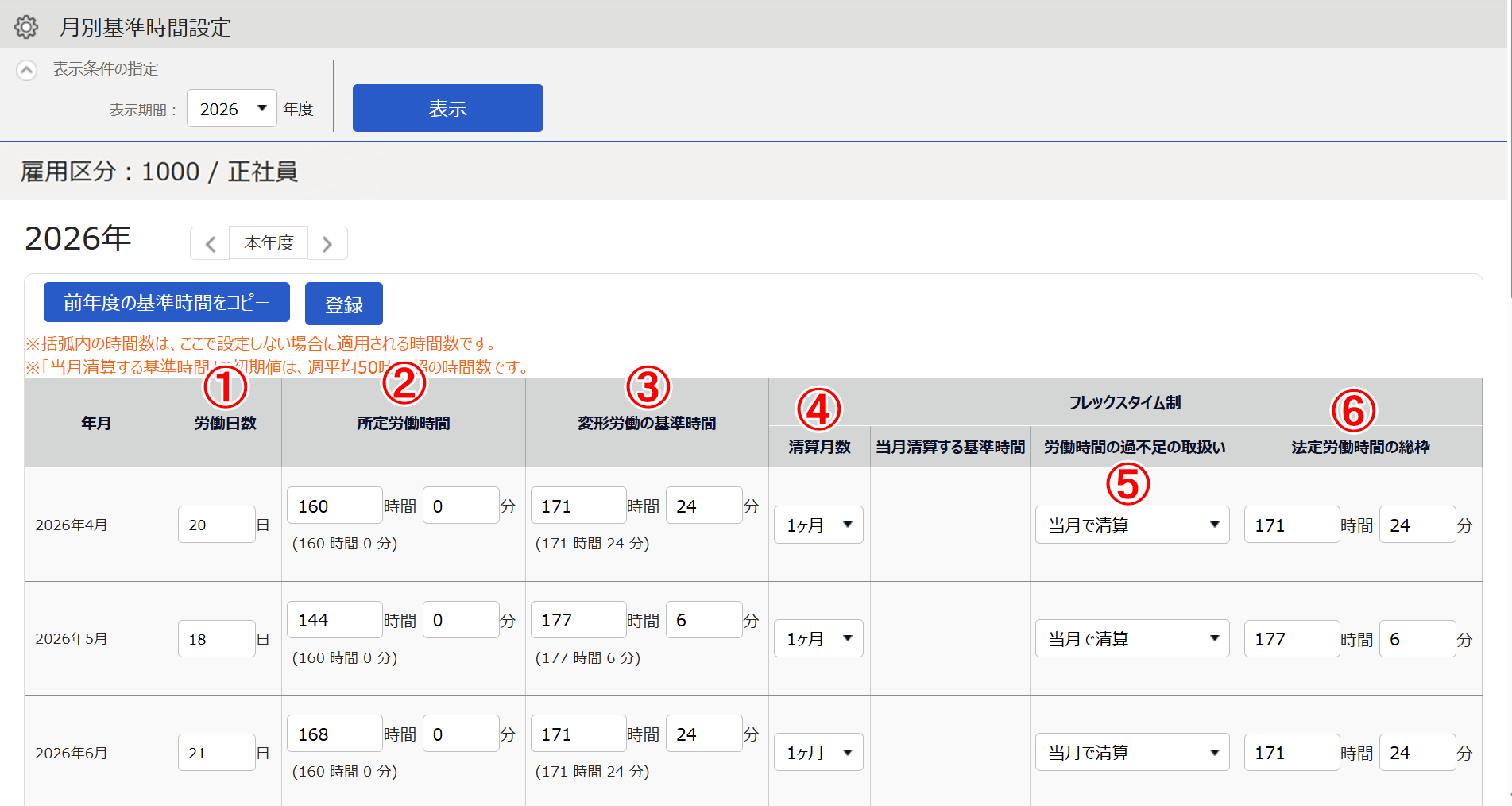Viewport: 1512px width, 806px height.
Task: Edit 変形労働の基準時間 minutes 24 for April
Action: coord(704,506)
